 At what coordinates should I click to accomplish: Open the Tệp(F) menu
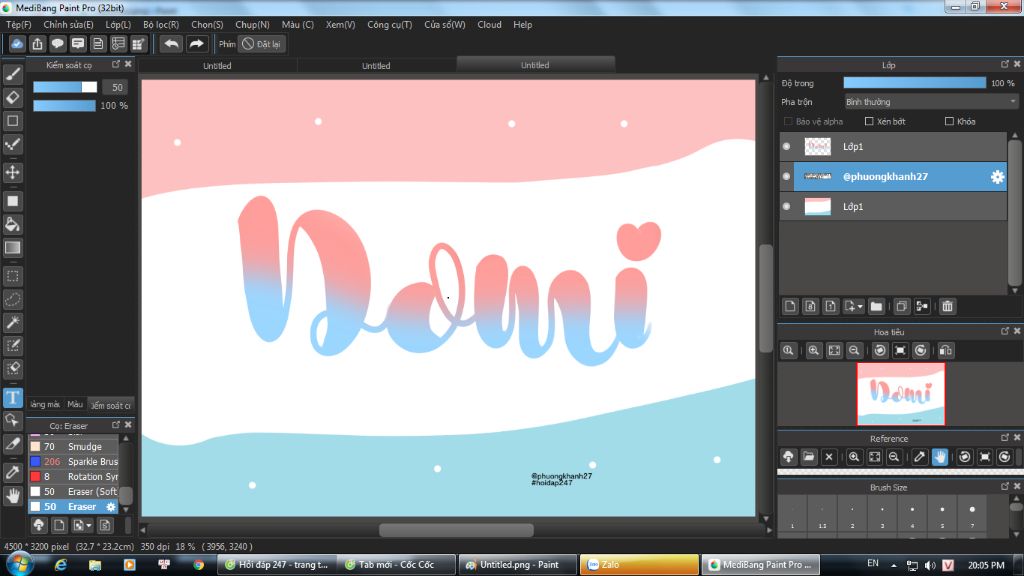click(x=19, y=25)
